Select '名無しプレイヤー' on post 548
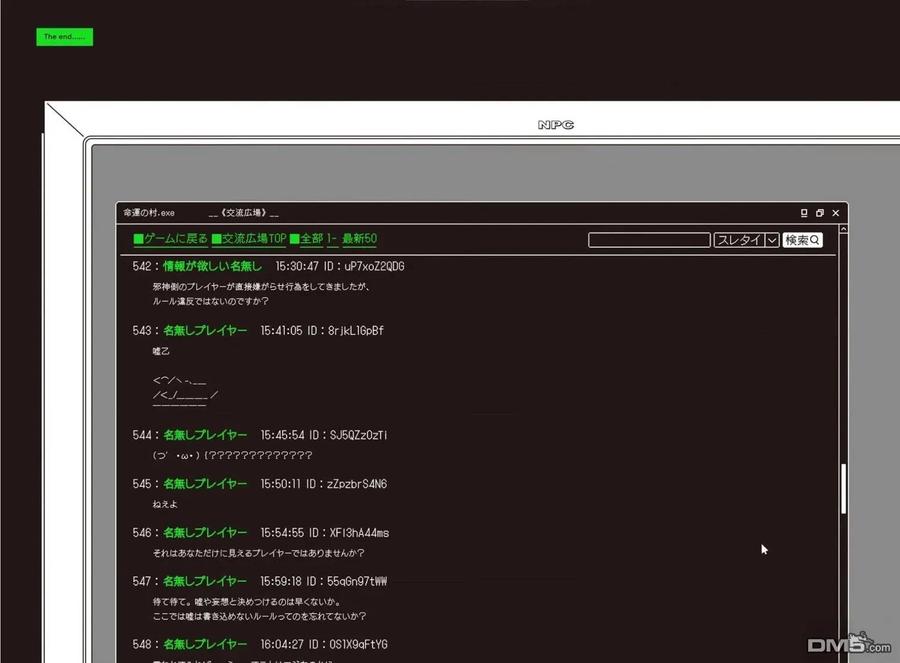The width and height of the screenshot is (900, 663). click(x=205, y=645)
